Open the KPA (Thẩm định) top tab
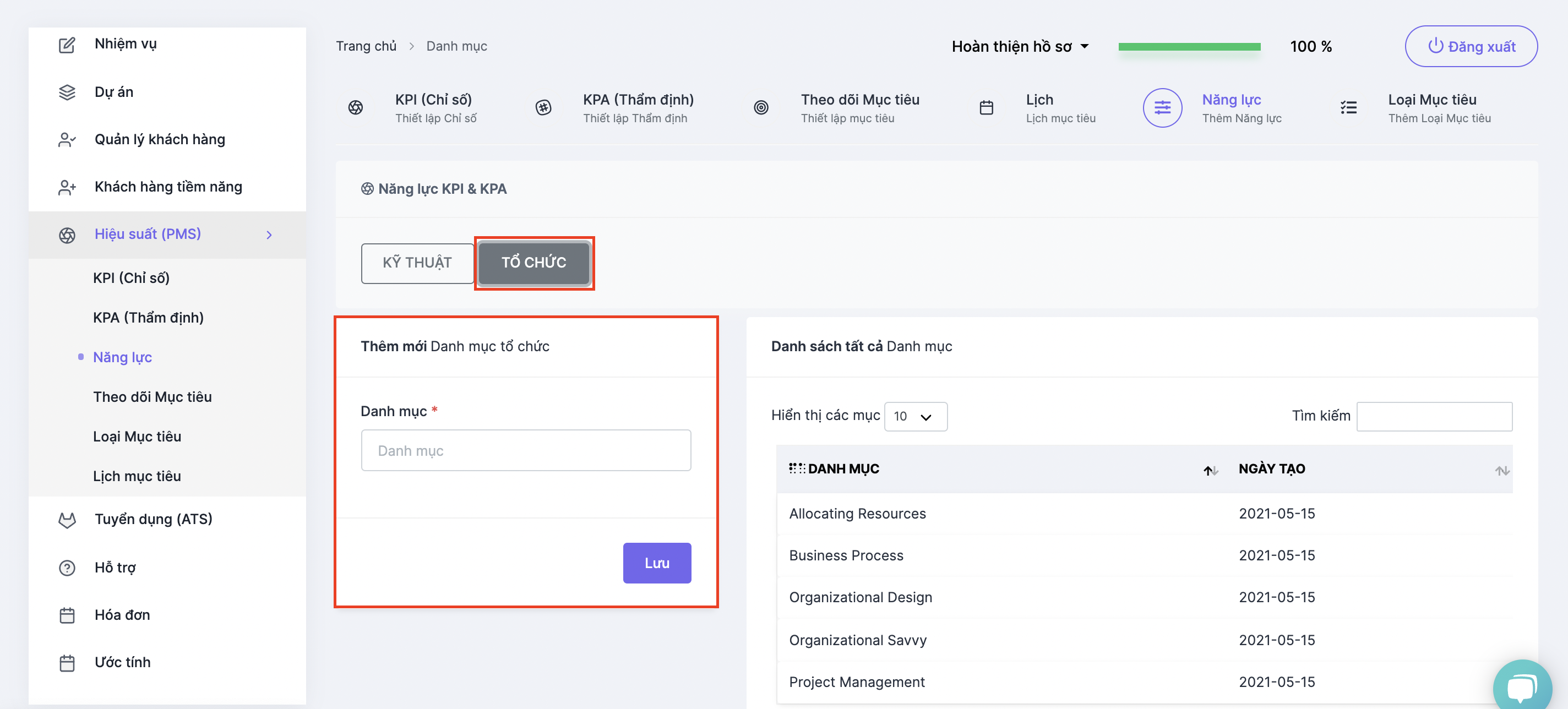The width and height of the screenshot is (1568, 709). 616,108
